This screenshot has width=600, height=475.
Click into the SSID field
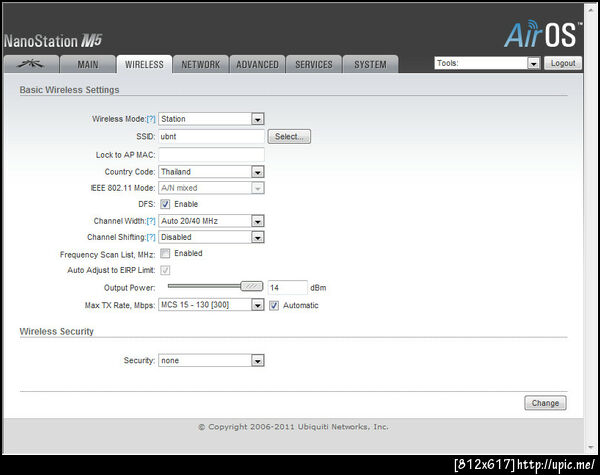[211, 137]
